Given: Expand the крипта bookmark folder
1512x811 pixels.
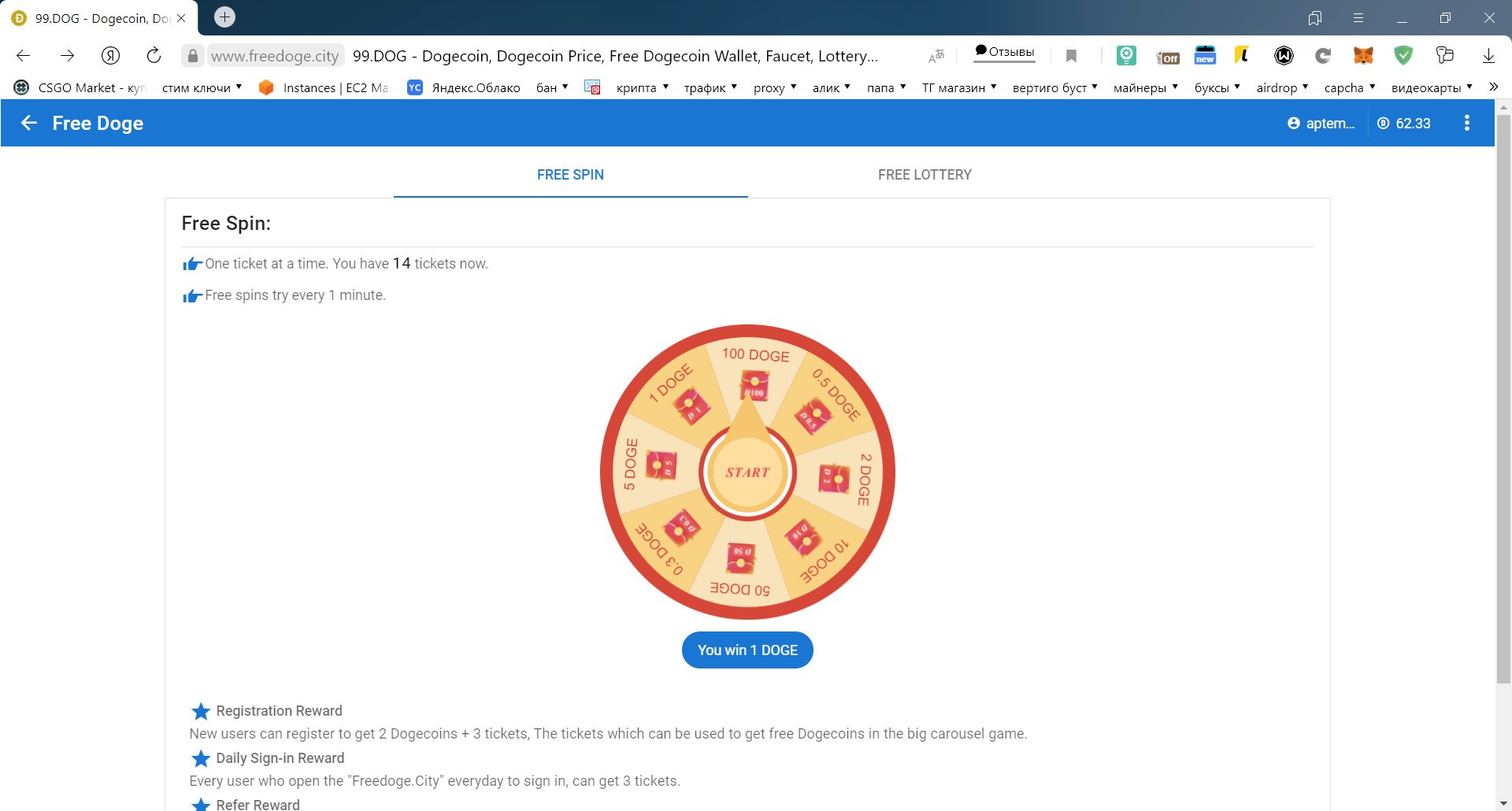Looking at the screenshot, I should tap(643, 87).
